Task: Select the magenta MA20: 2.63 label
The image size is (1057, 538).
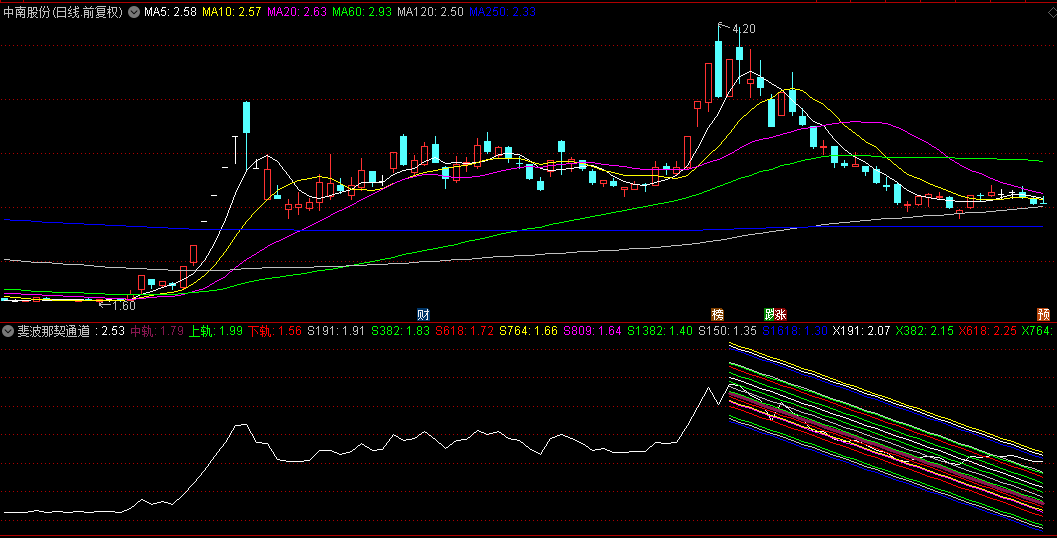Action: 297,12
